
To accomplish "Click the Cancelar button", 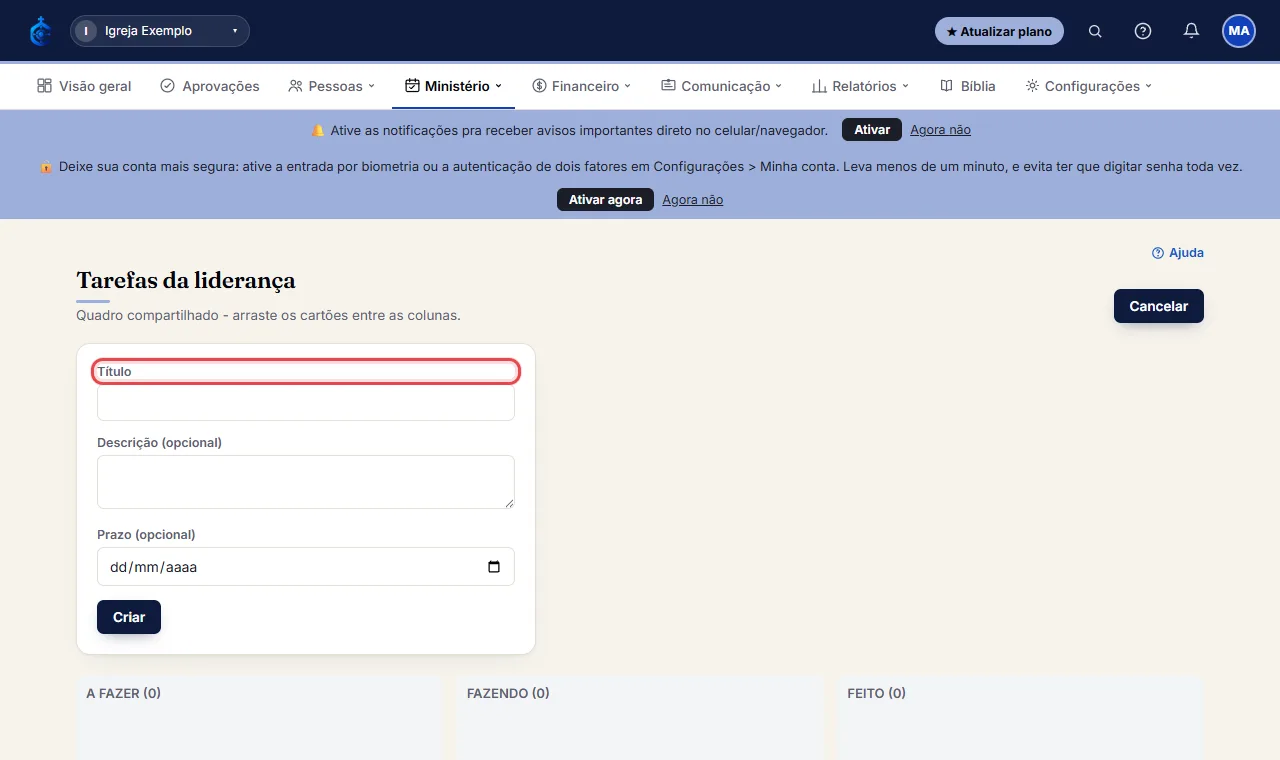I will (1159, 306).
